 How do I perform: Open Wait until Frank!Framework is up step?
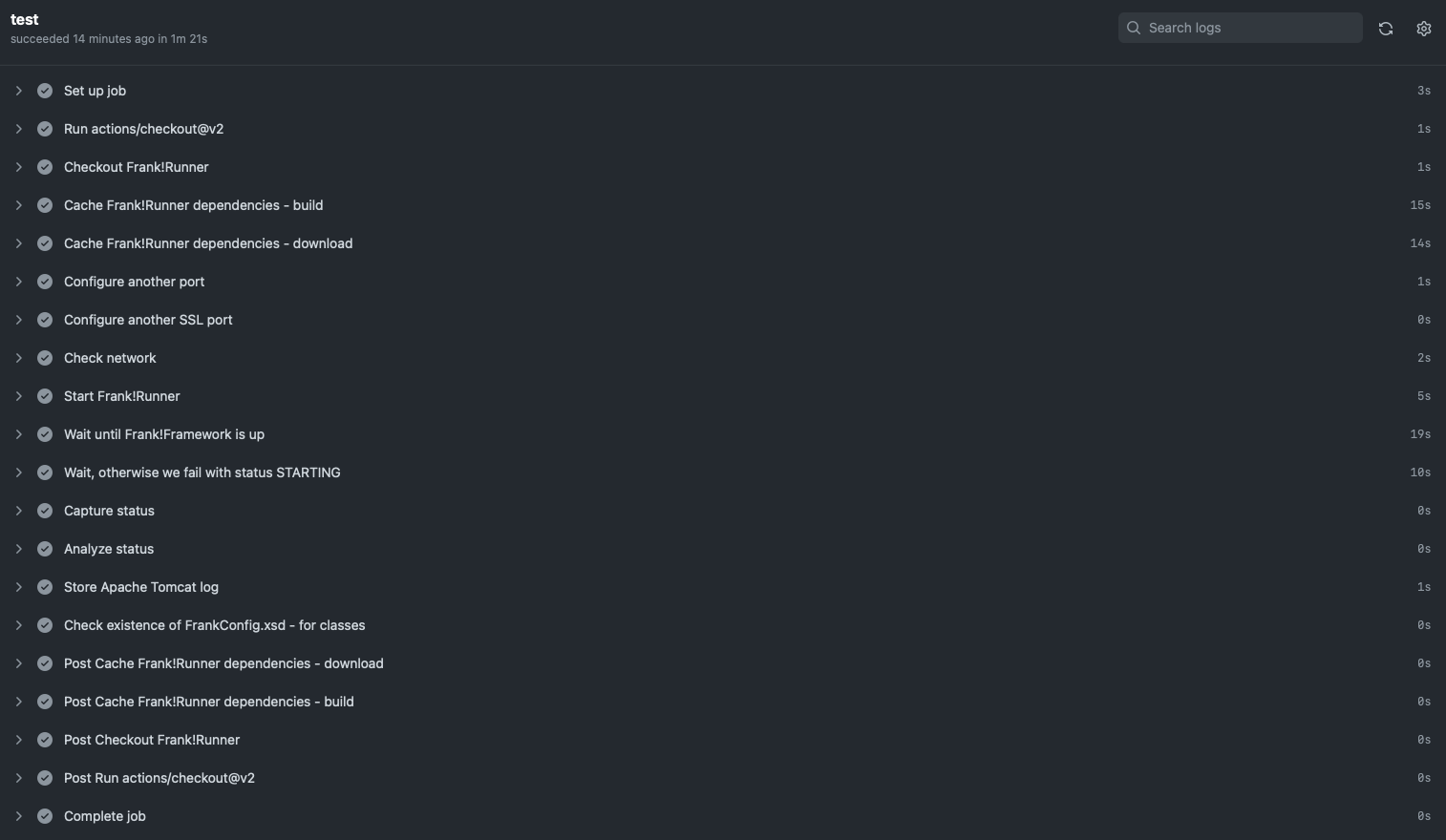[x=164, y=434]
